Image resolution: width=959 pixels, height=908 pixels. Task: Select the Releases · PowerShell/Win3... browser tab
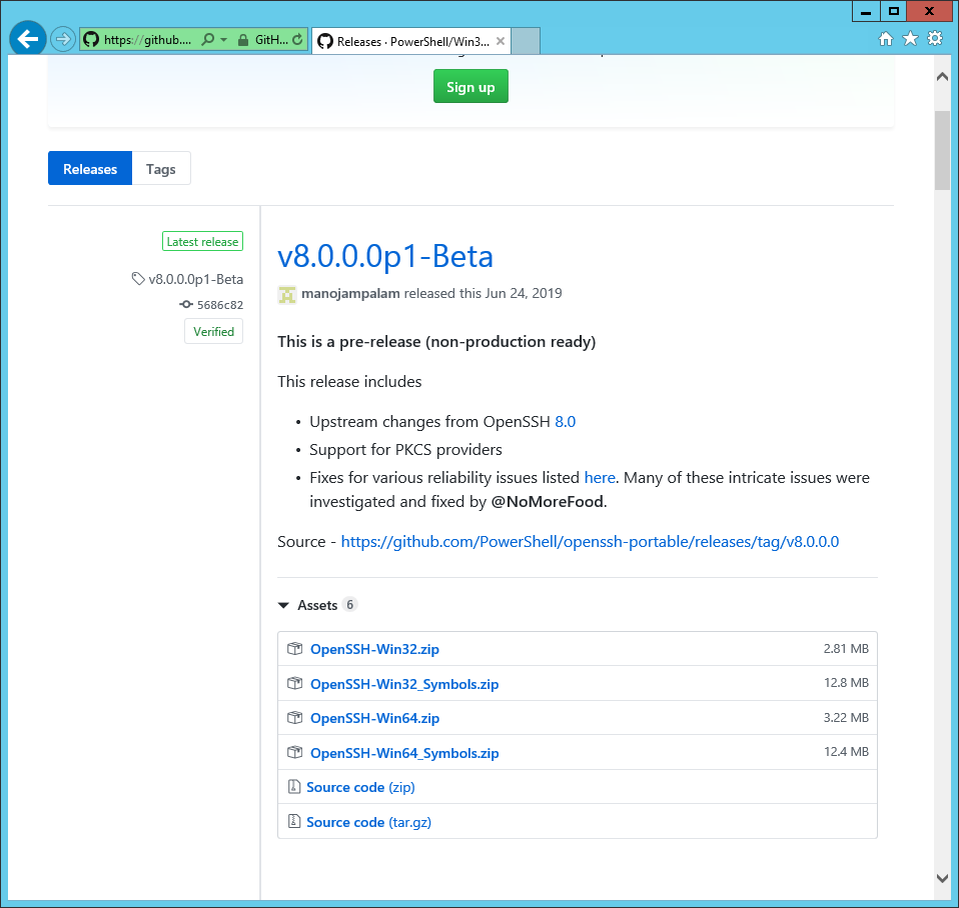412,41
